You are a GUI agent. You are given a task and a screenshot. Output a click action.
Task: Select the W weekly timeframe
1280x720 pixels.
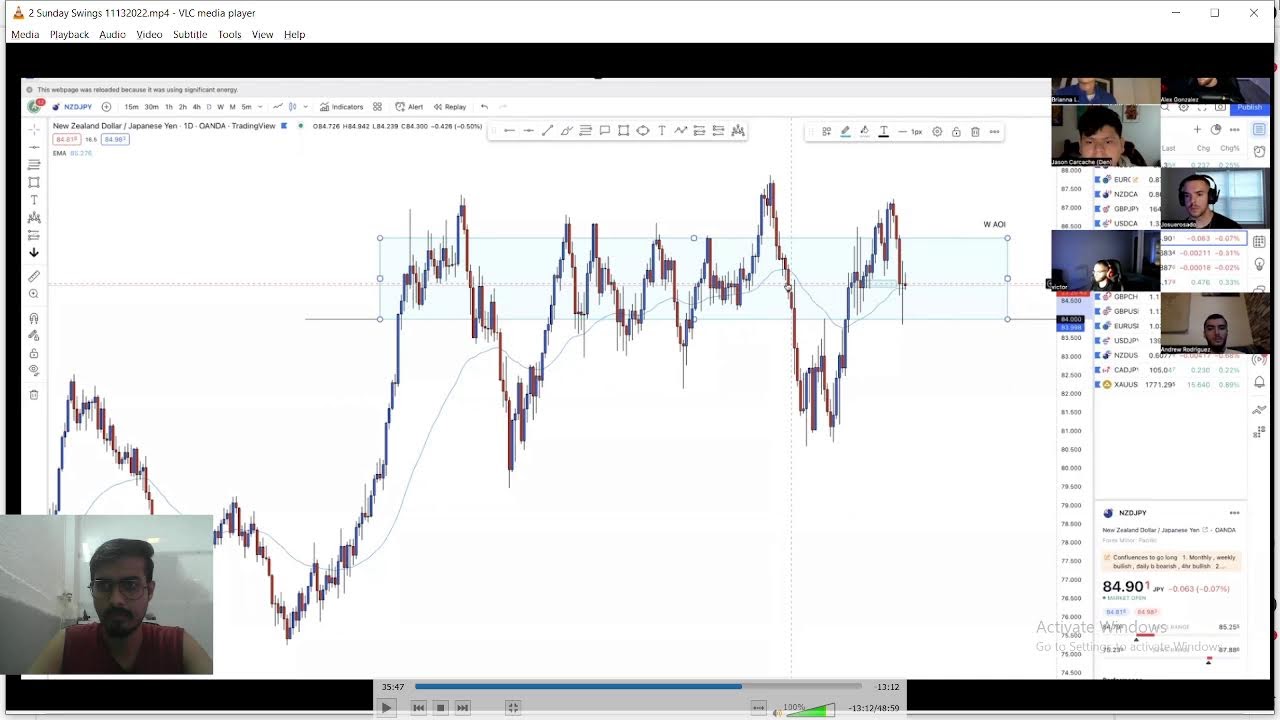(220, 107)
